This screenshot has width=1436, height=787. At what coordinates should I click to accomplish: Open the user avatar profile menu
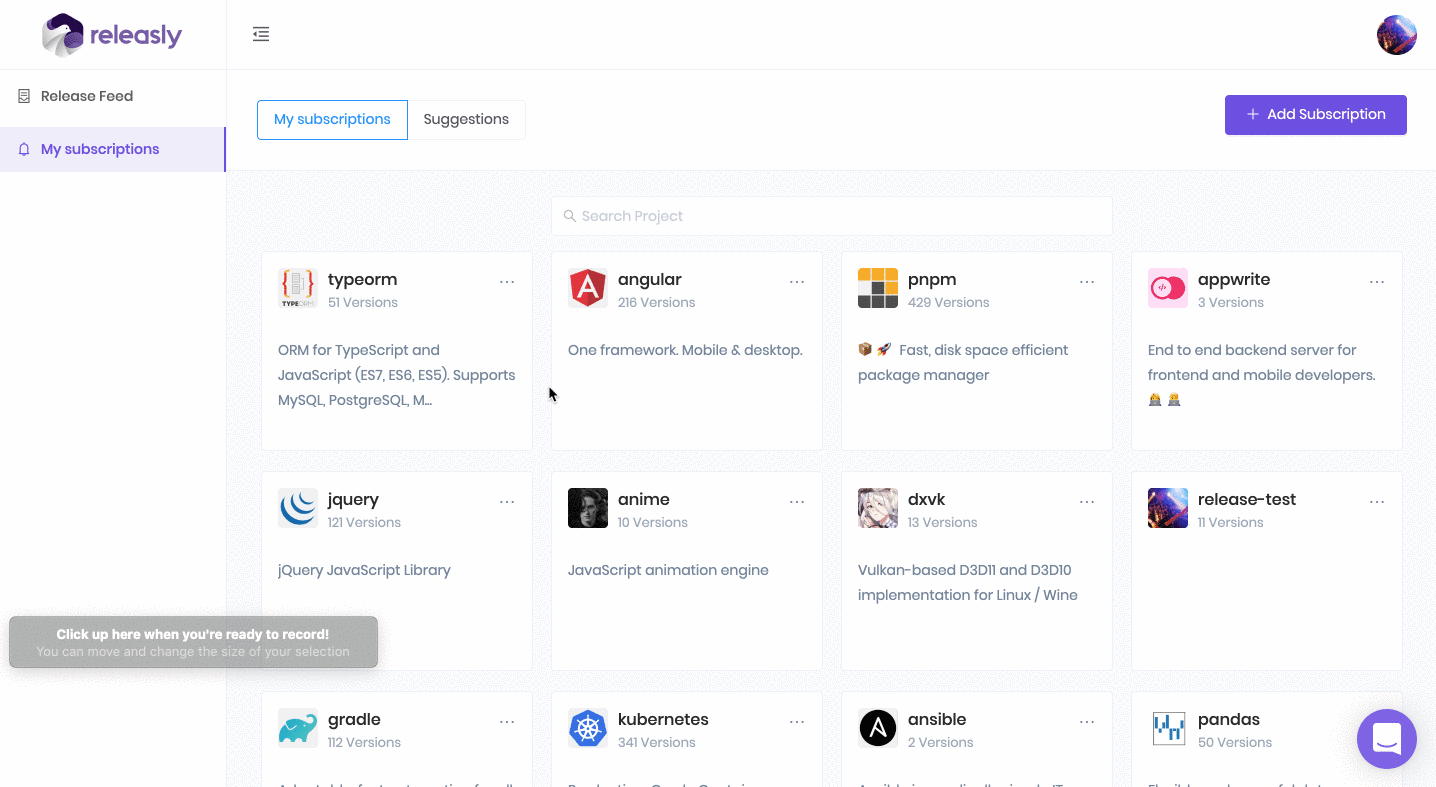pos(1396,35)
